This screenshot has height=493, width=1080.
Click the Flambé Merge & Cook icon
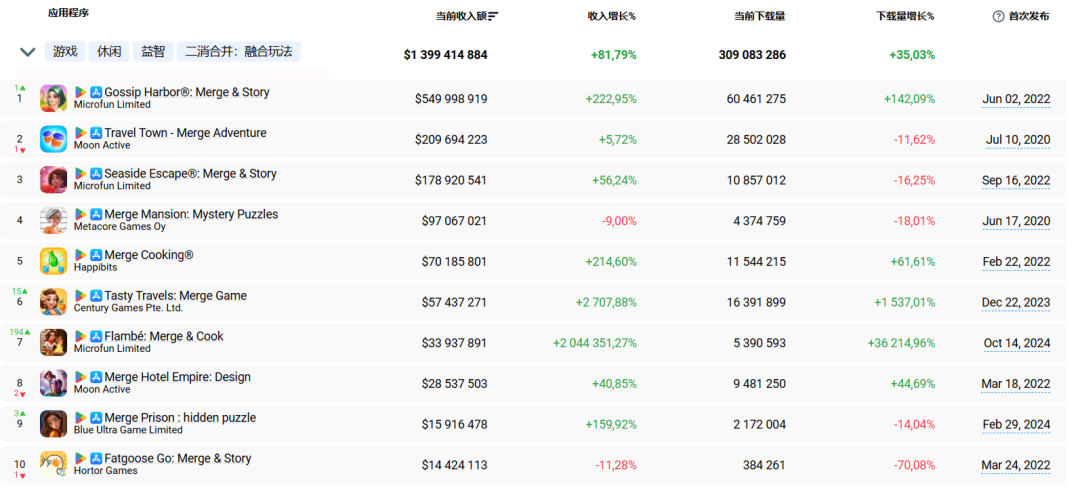pyautogui.click(x=54, y=342)
